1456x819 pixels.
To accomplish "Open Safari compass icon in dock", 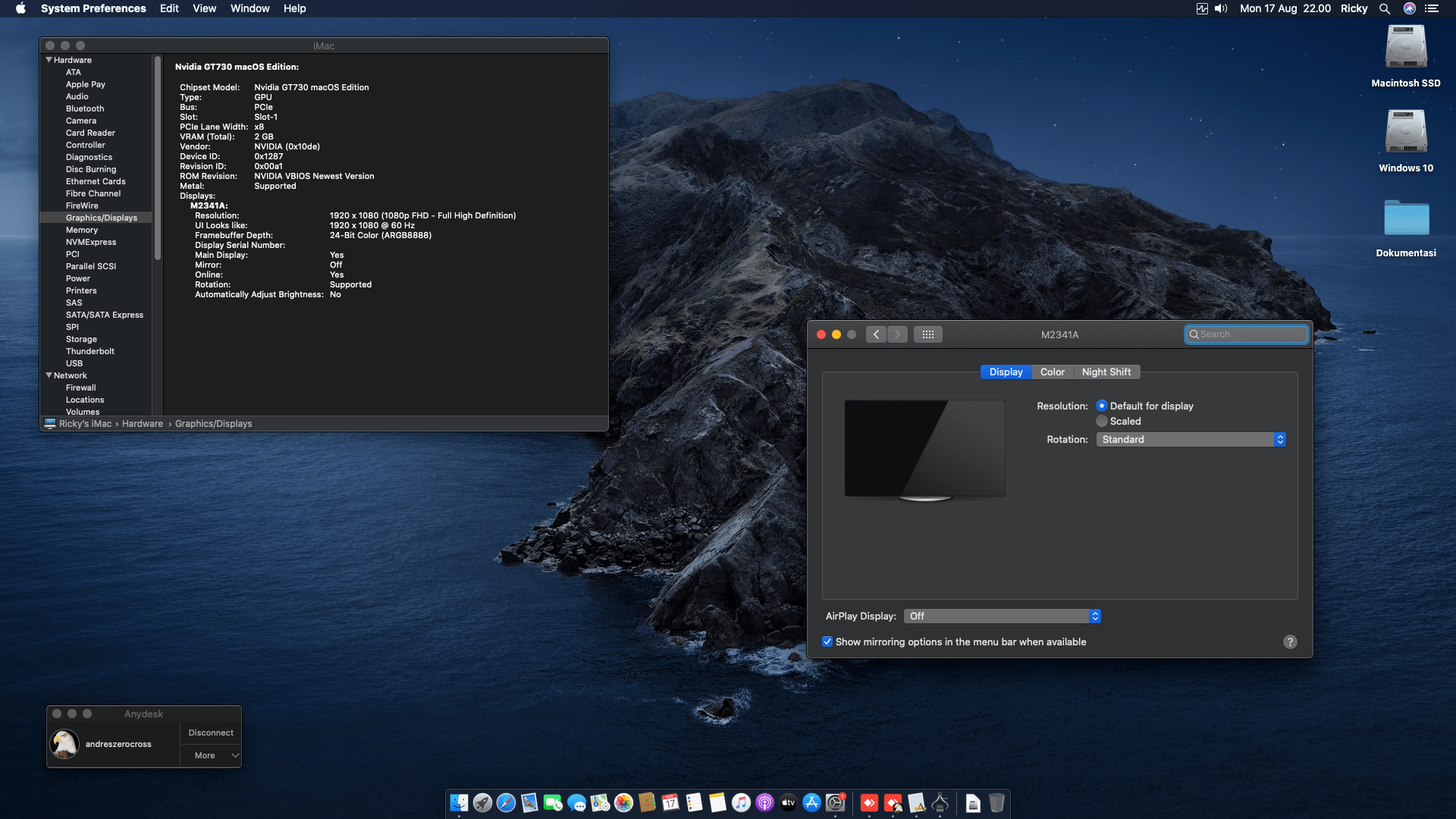I will click(506, 802).
